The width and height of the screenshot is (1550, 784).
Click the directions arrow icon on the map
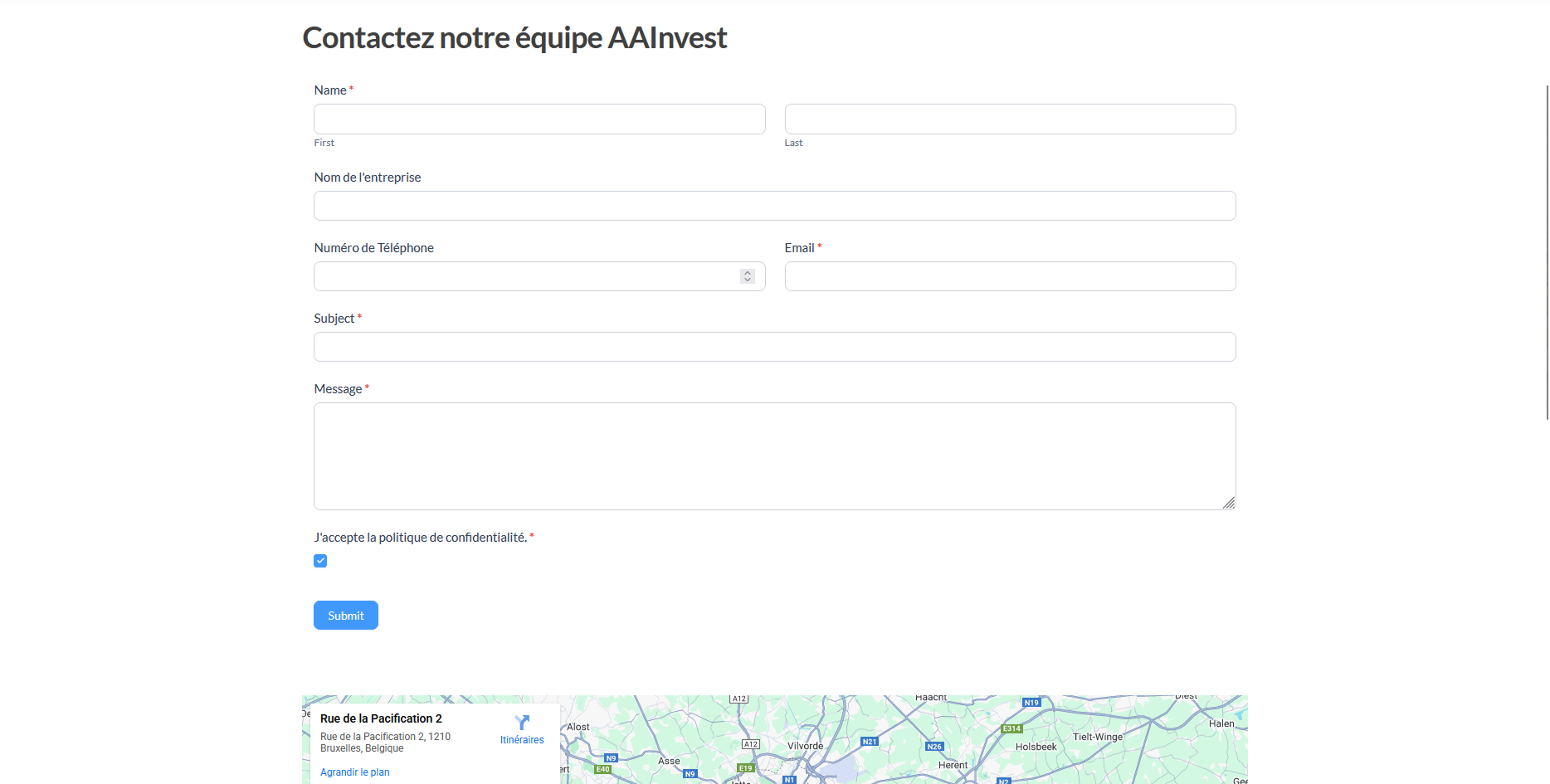click(522, 723)
